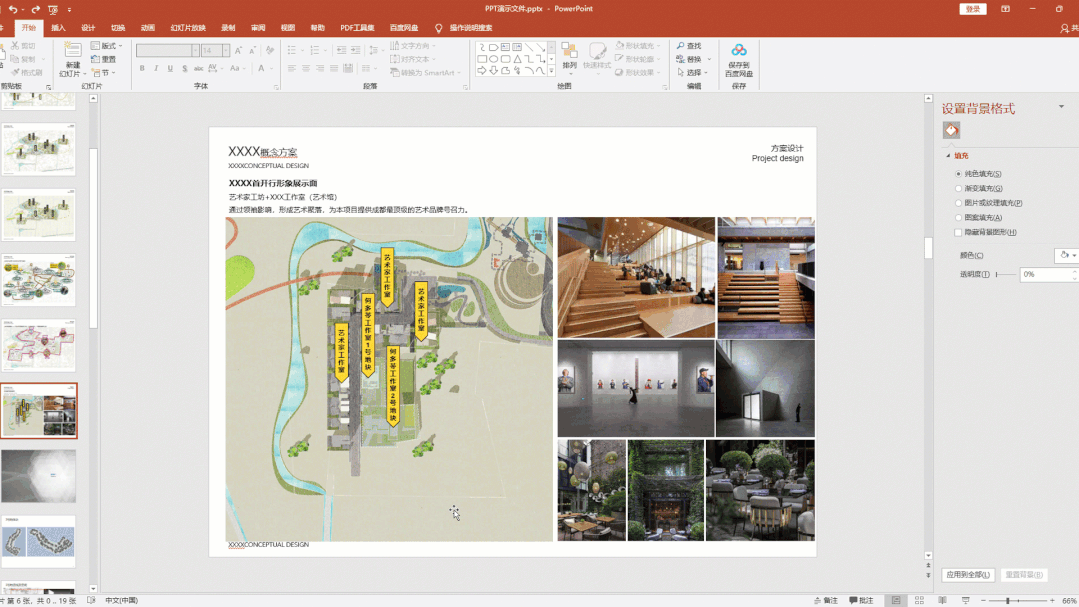The image size is (1079, 607).
Task: Click the text shadow S button
Action: (x=184, y=68)
